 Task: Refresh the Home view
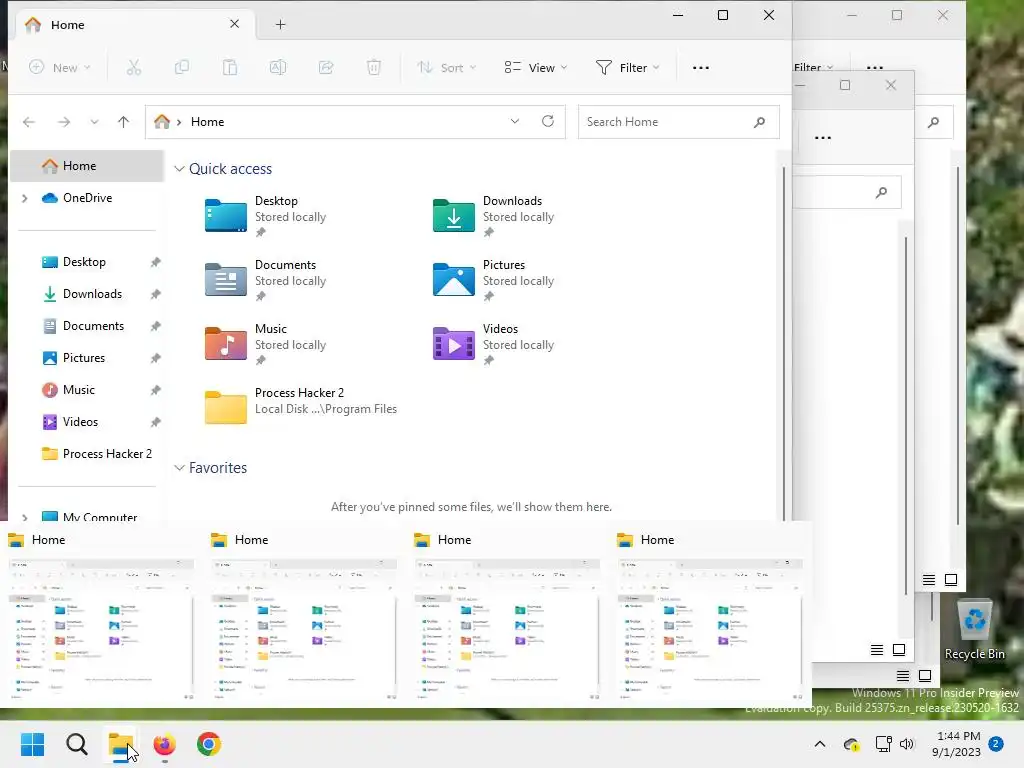pos(548,121)
